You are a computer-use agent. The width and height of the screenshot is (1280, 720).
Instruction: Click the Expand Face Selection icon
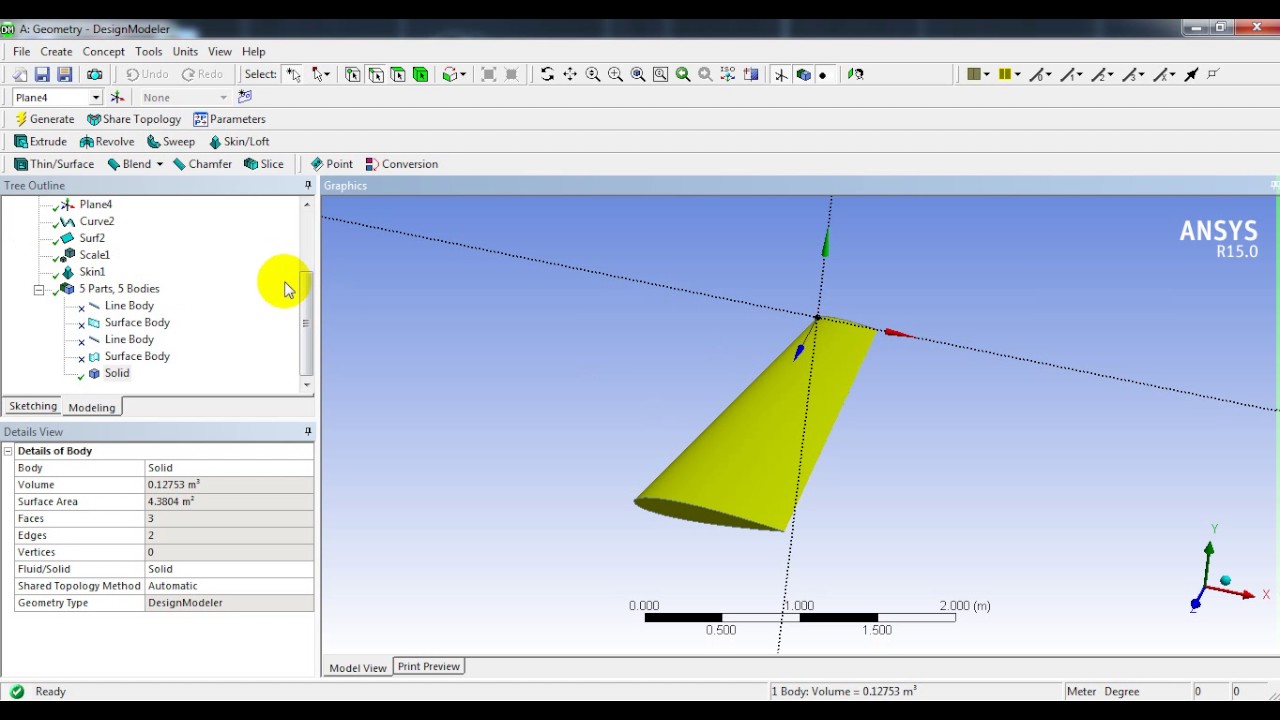click(x=489, y=74)
